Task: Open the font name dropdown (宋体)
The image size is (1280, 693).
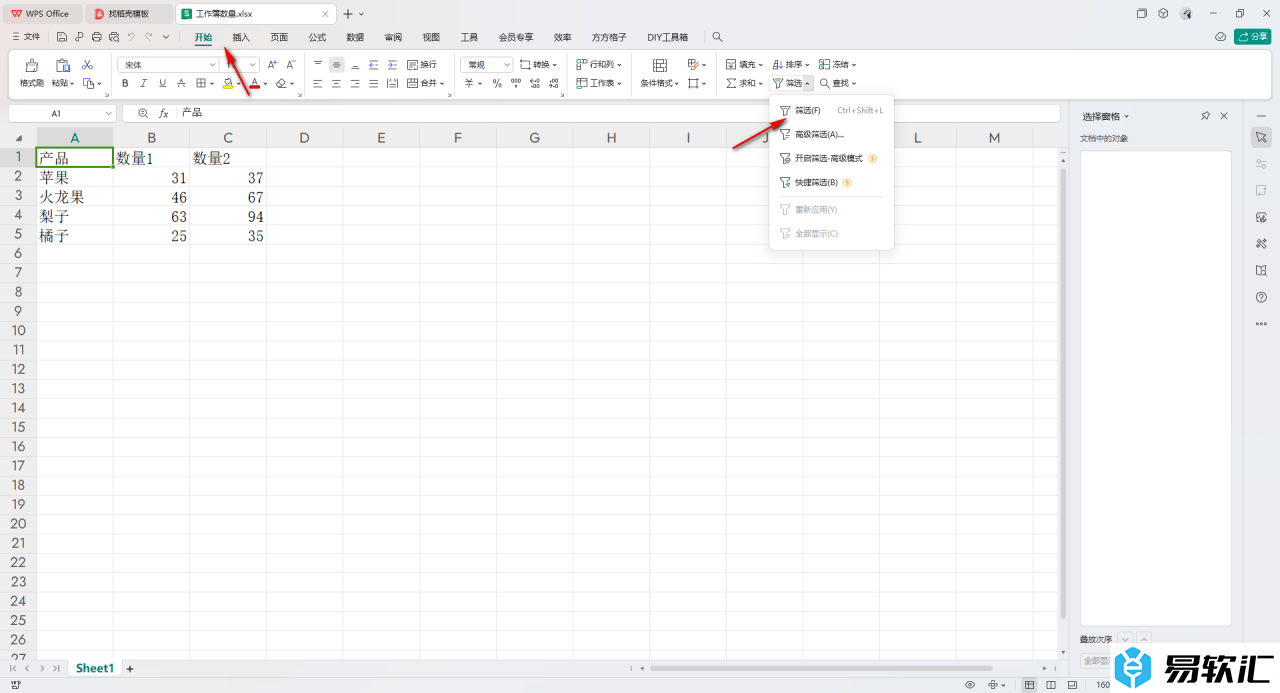Action: (x=211, y=64)
